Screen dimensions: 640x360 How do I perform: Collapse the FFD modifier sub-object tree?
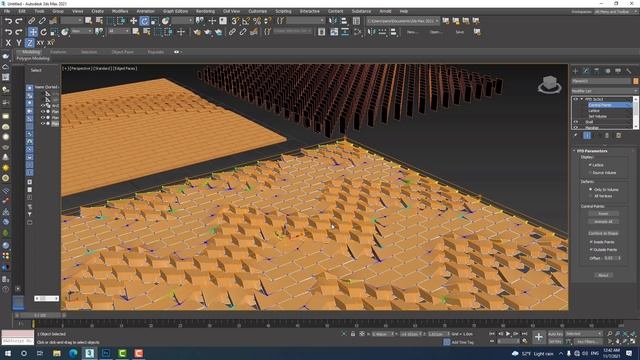point(582,99)
